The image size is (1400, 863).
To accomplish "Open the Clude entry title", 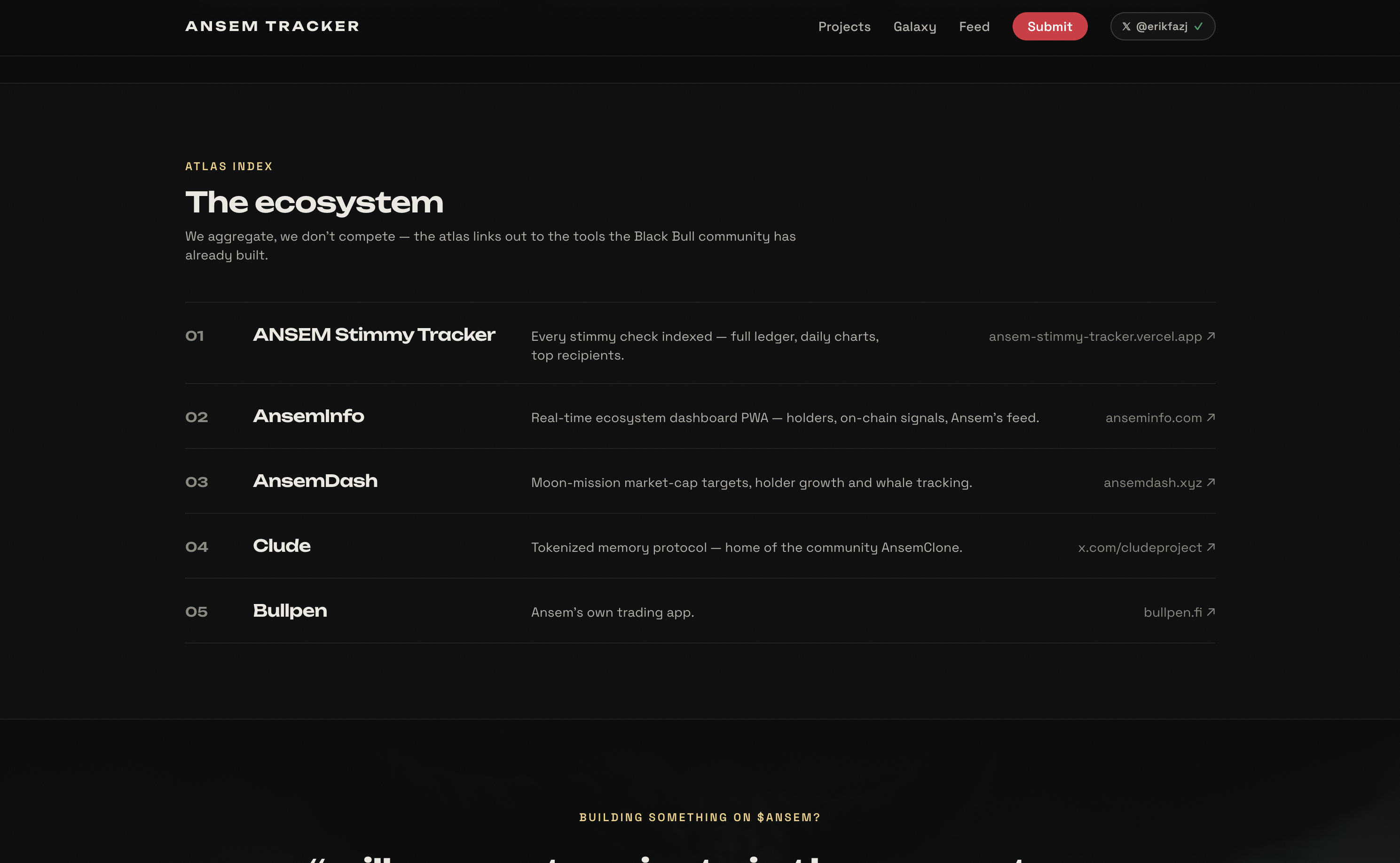I will pyautogui.click(x=282, y=546).
